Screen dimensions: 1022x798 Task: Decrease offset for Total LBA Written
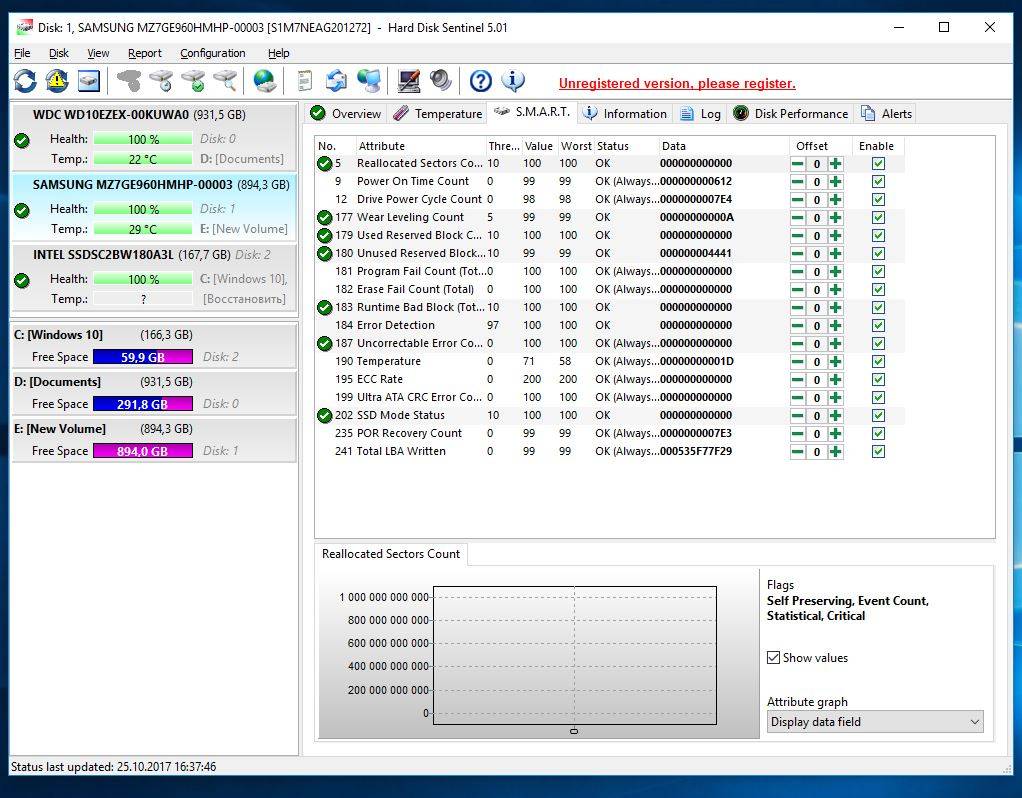[x=797, y=452]
